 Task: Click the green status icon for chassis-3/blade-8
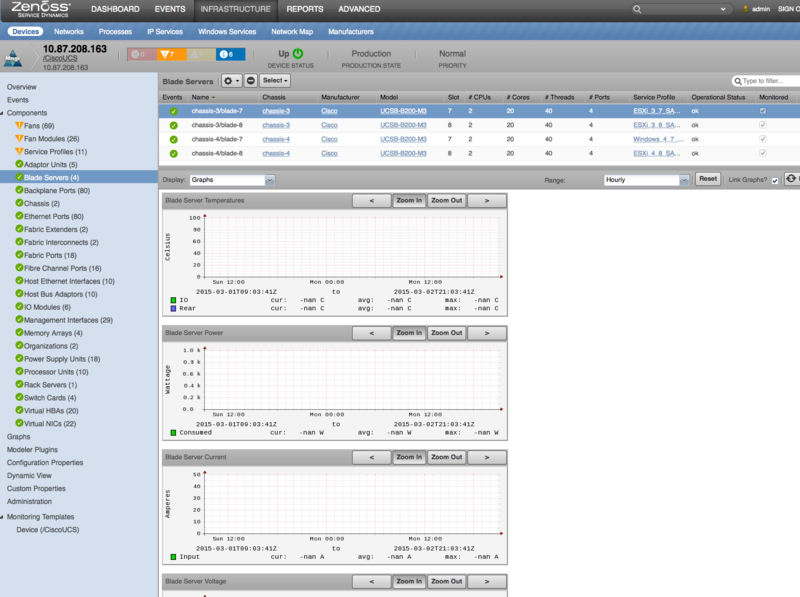pos(173,126)
